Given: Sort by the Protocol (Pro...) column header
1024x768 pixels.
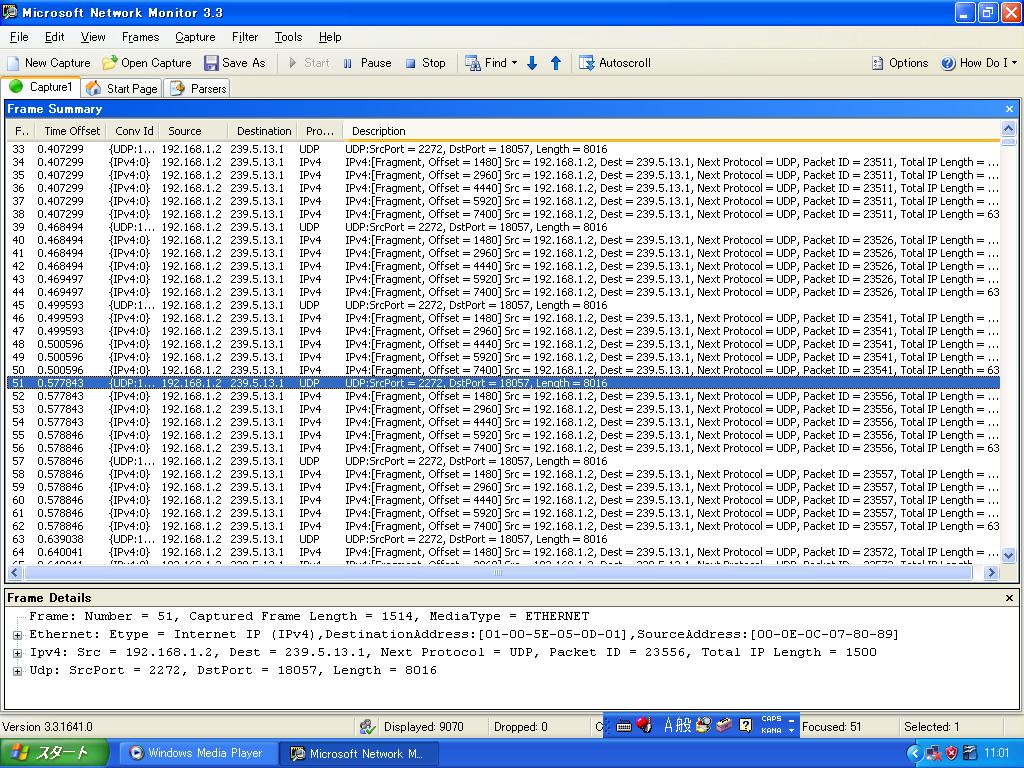Looking at the screenshot, I should tap(319, 131).
